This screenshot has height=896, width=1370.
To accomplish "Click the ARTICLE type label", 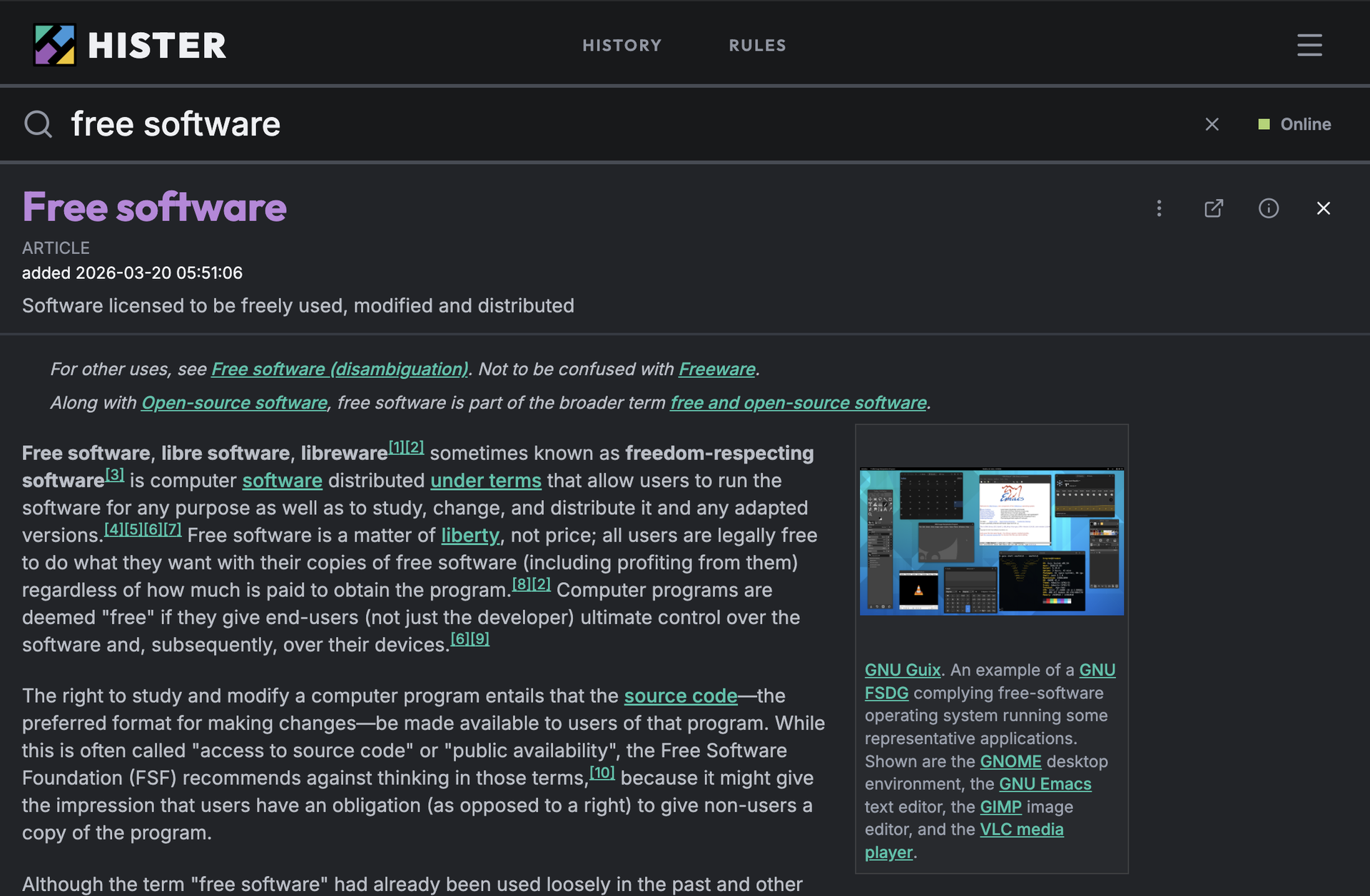I will pos(56,248).
